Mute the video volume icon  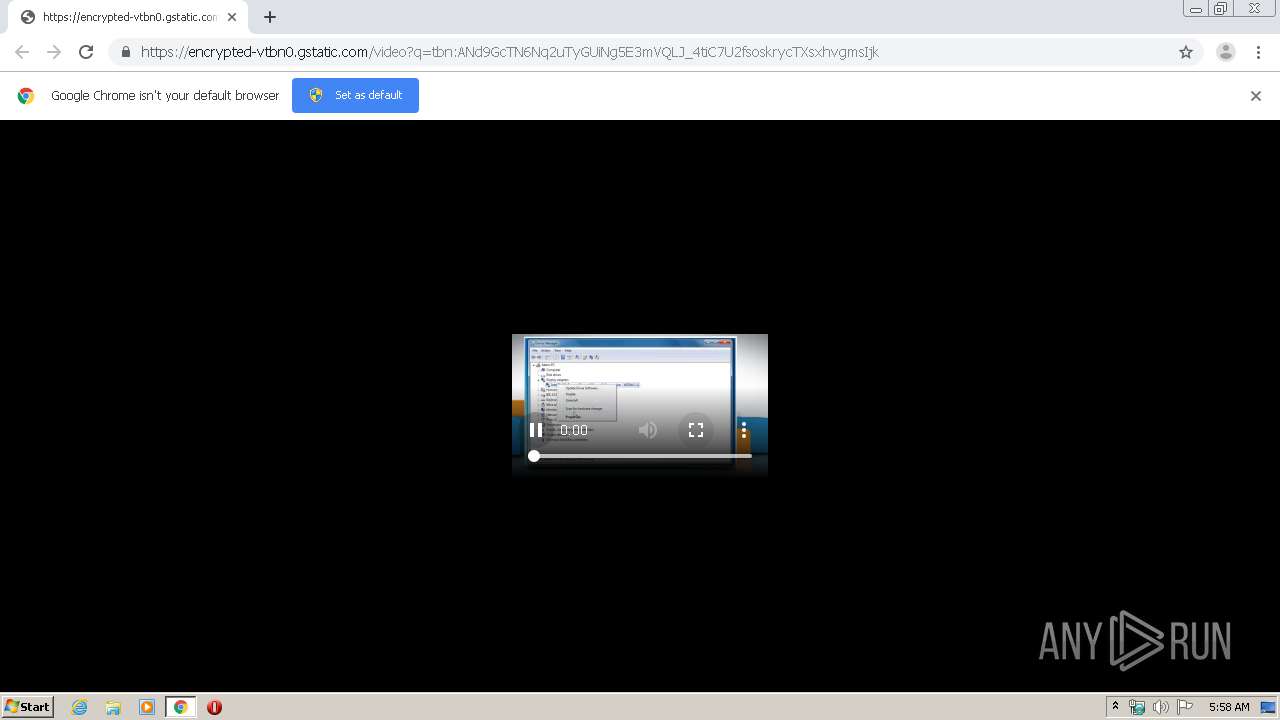pos(648,430)
